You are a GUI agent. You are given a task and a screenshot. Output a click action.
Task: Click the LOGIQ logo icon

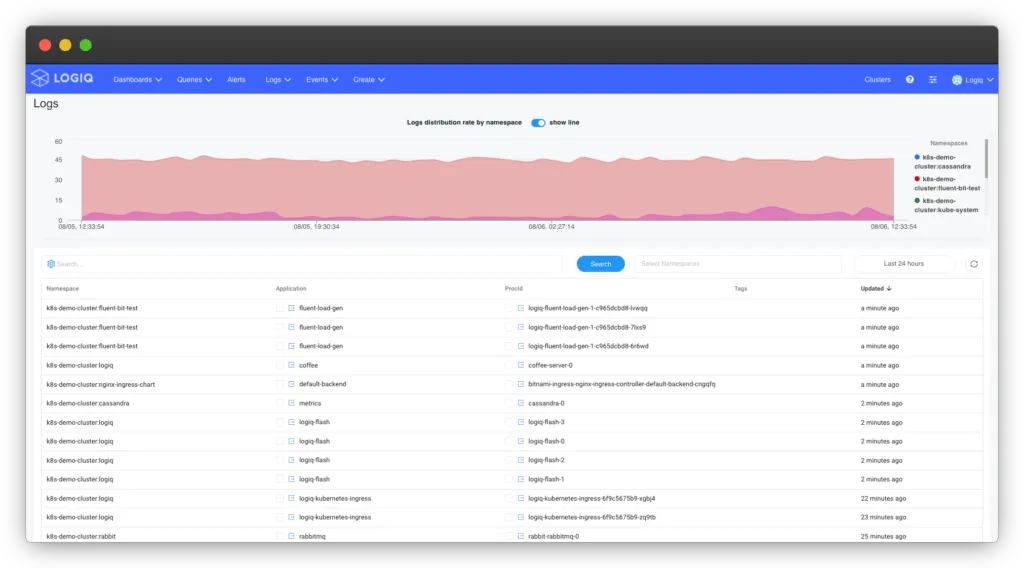(40, 79)
